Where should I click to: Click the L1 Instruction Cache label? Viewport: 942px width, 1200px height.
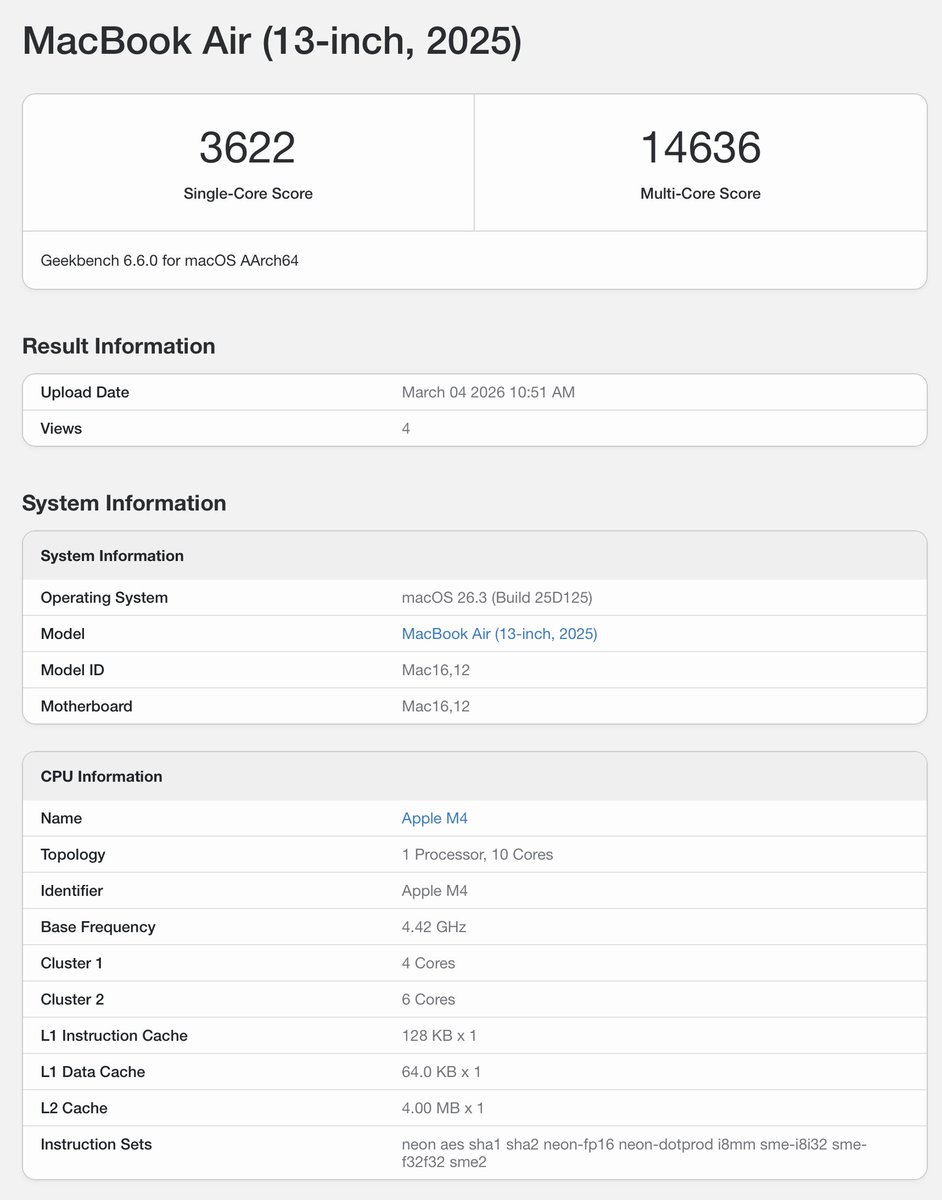pos(114,1035)
